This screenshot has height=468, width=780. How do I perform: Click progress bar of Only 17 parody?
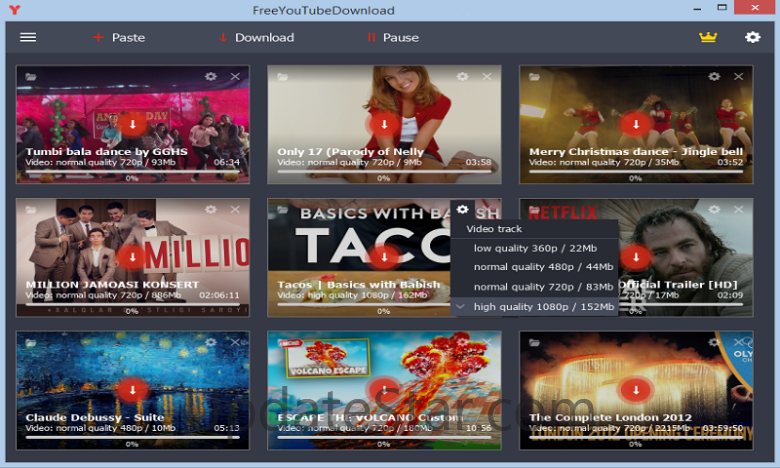[384, 171]
